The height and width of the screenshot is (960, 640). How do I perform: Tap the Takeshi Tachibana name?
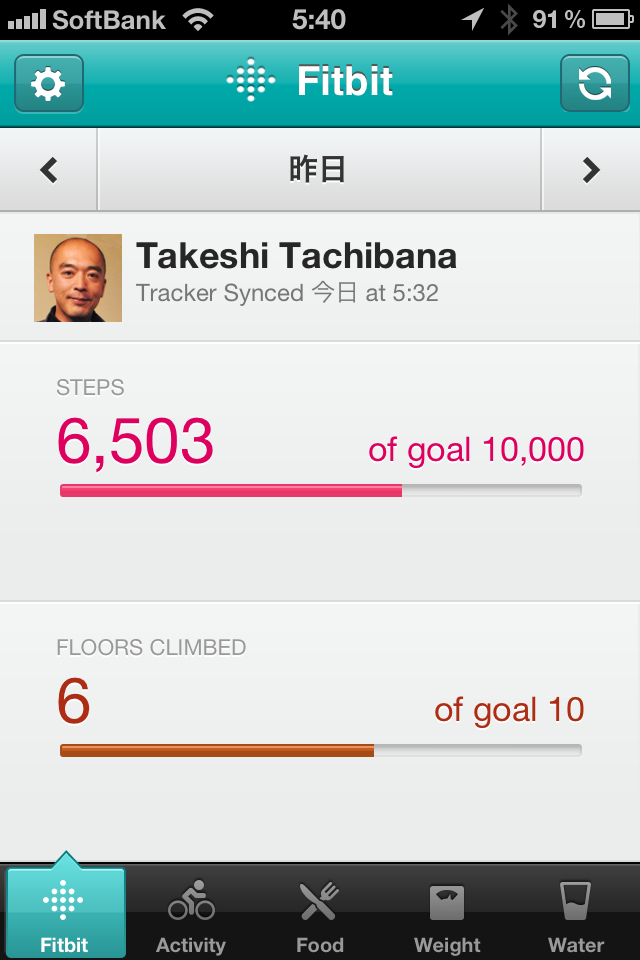pos(296,257)
